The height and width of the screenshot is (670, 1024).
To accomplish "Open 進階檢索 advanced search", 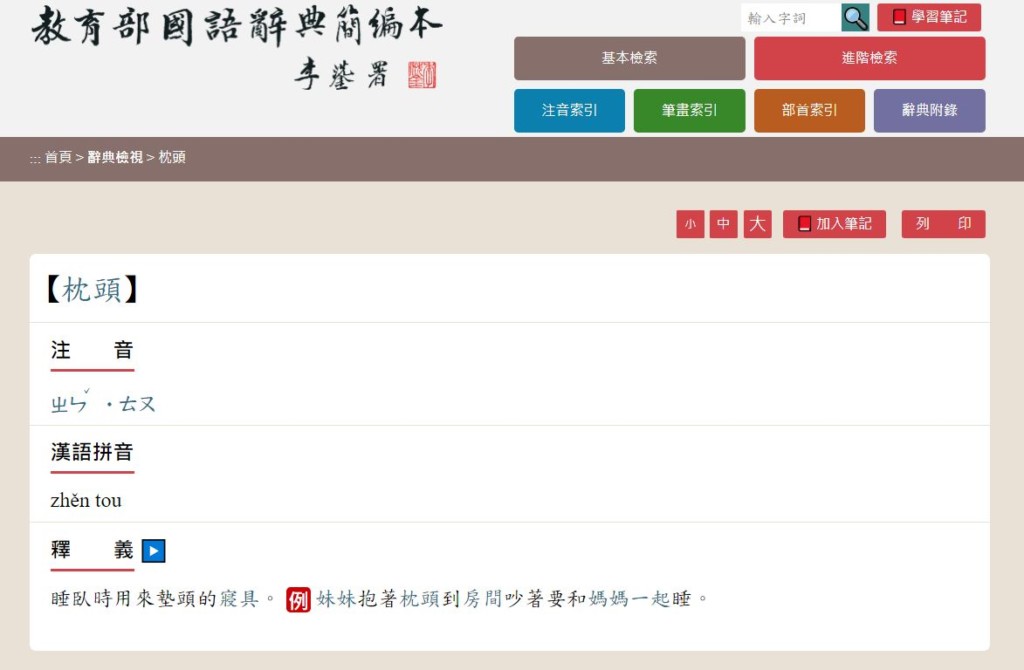I will [x=869, y=58].
